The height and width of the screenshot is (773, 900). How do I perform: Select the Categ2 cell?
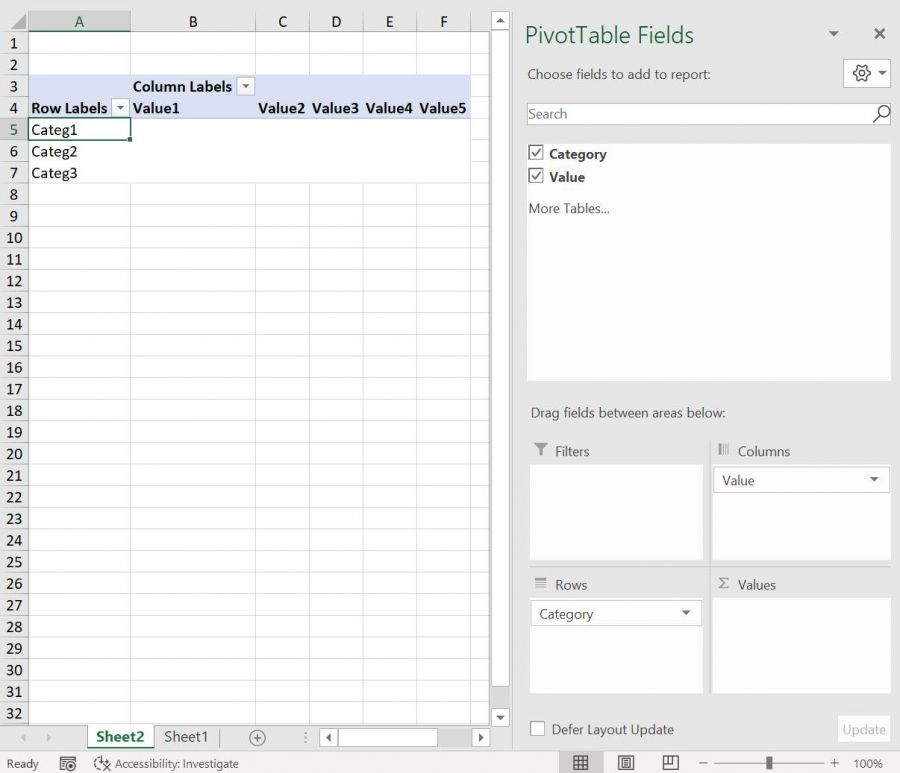pos(79,152)
